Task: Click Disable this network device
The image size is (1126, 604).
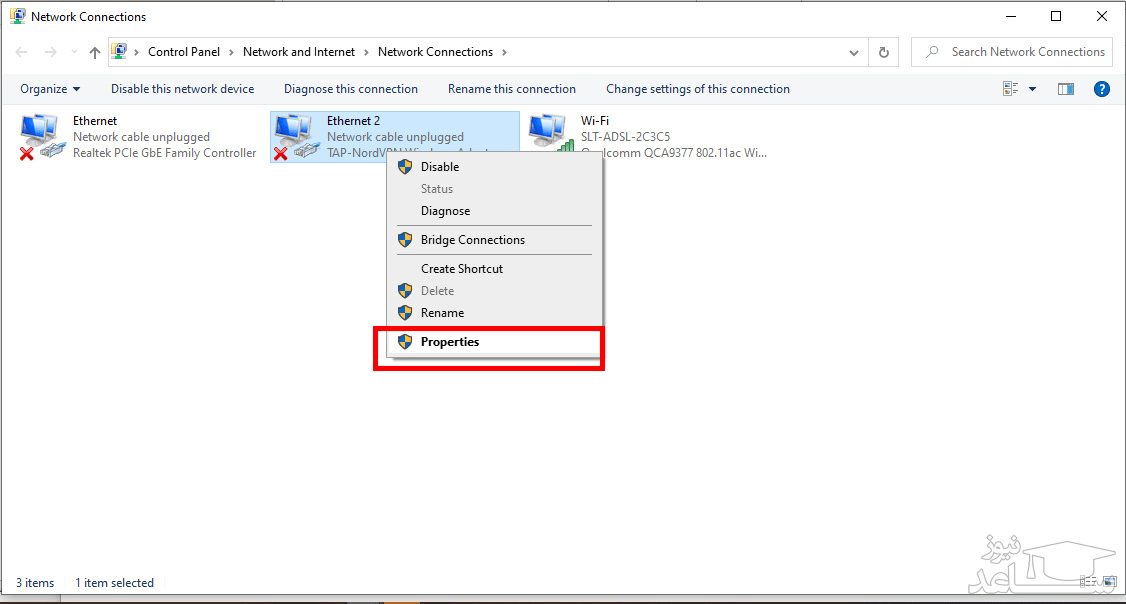Action: point(182,89)
